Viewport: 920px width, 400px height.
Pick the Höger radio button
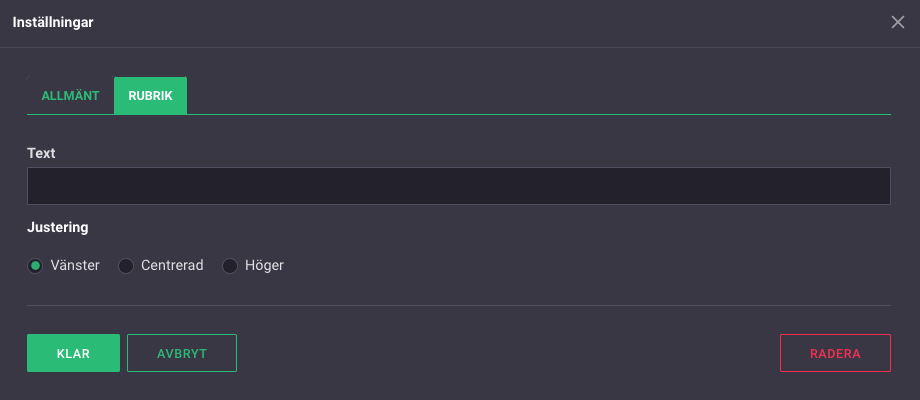pyautogui.click(x=230, y=266)
